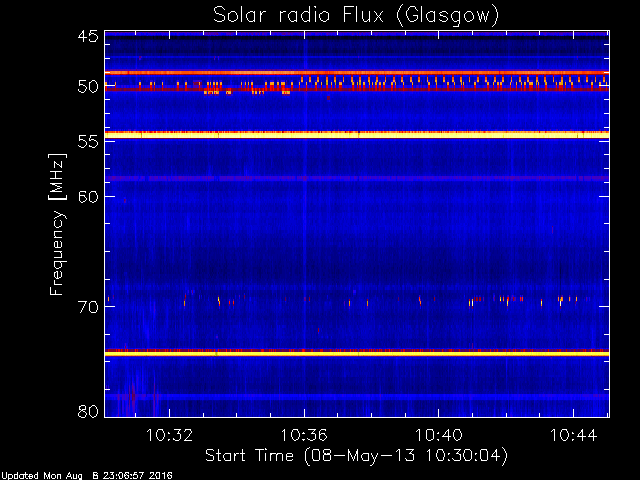Click the "Start Time (08-May-13 10:30:04)" label

pos(356,456)
